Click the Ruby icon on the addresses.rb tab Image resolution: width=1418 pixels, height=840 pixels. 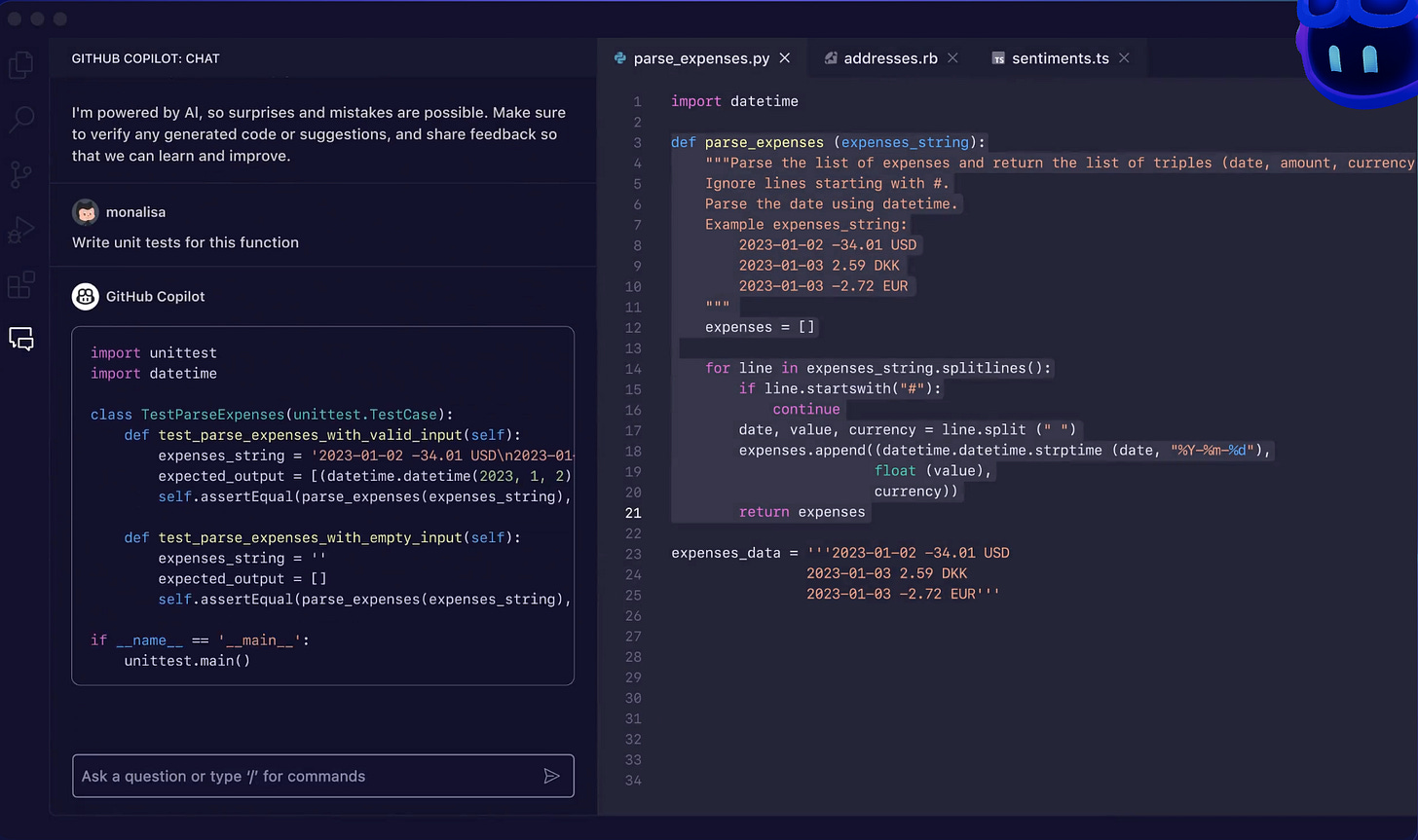(831, 58)
